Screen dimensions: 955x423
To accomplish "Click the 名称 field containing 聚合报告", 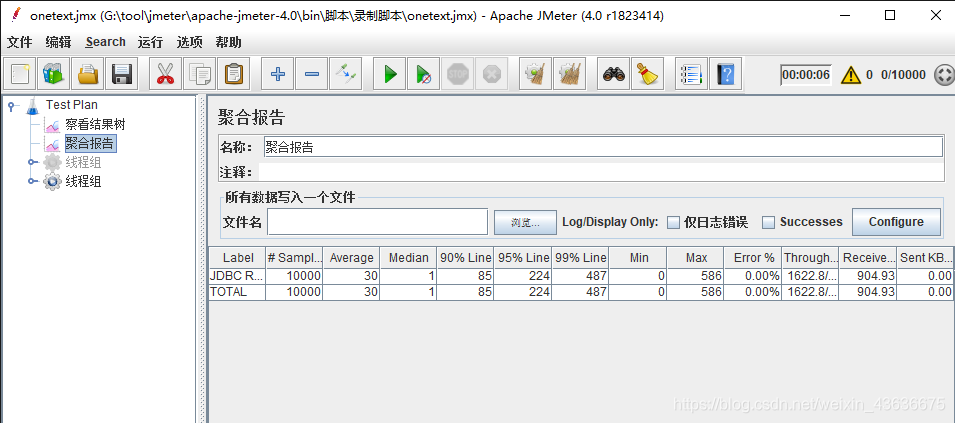I will (603, 147).
